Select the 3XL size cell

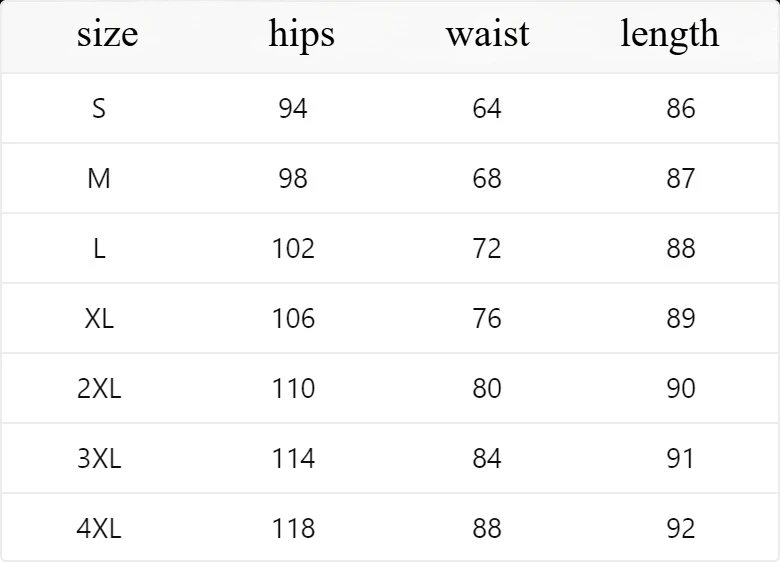point(98,458)
